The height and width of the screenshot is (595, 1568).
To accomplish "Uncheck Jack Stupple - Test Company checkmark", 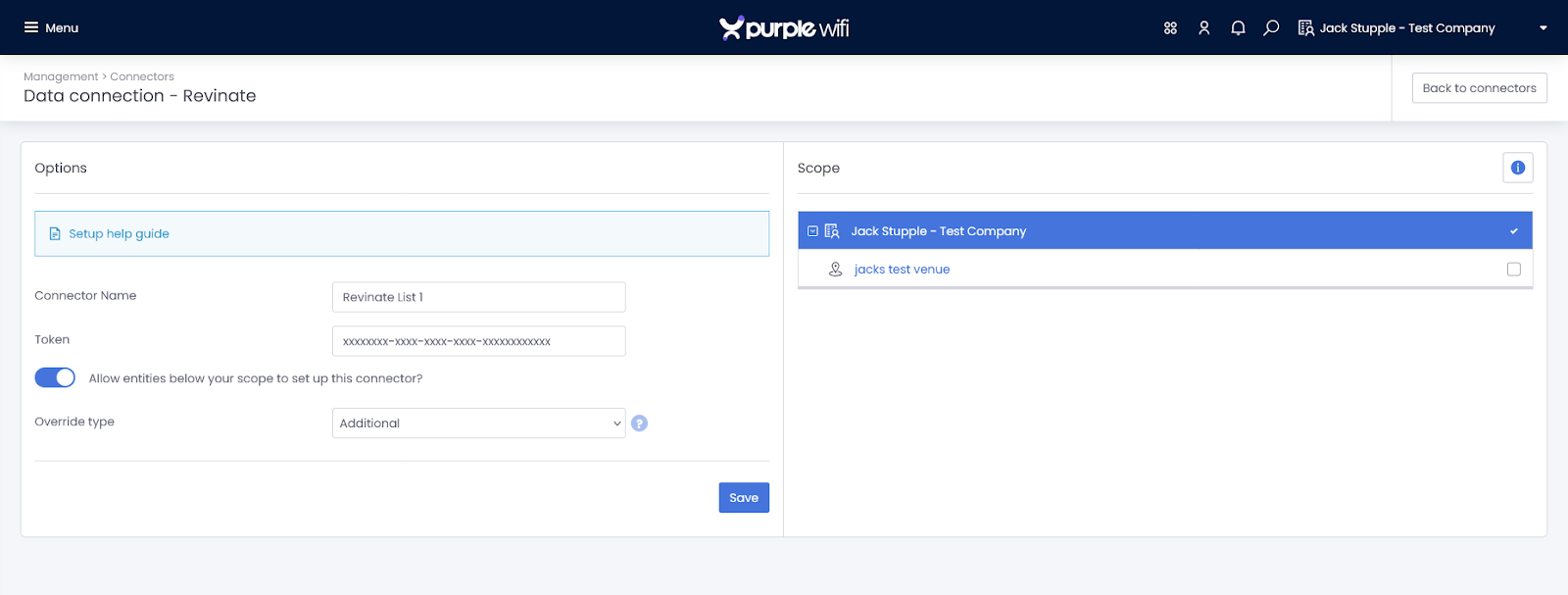I will (x=1514, y=231).
